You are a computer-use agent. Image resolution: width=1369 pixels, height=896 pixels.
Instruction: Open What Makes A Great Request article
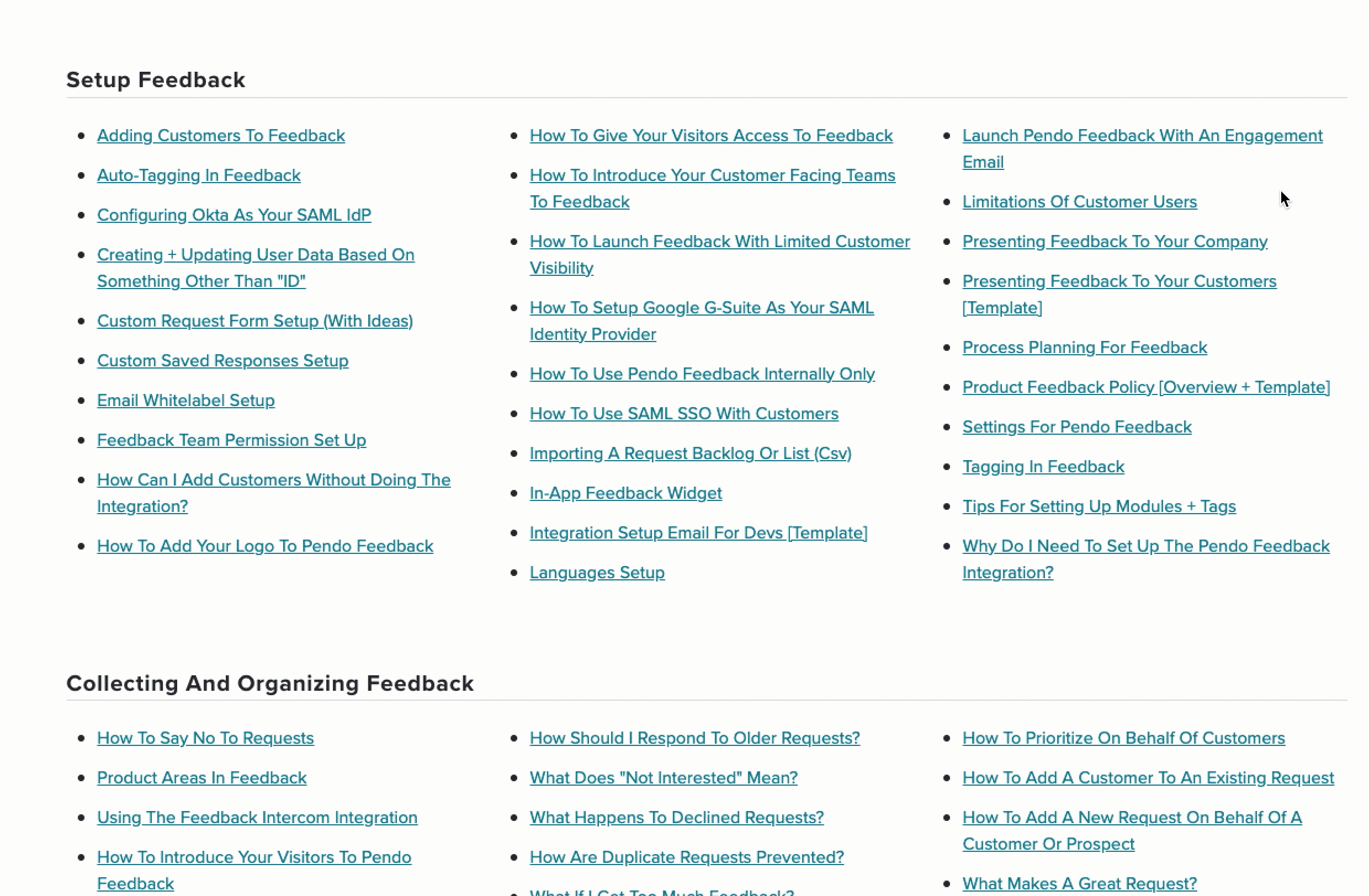coord(1080,882)
